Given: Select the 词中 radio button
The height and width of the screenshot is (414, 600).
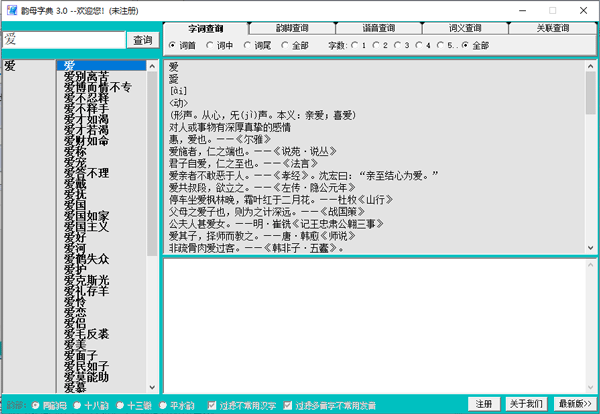Looking at the screenshot, I should (x=210, y=45).
